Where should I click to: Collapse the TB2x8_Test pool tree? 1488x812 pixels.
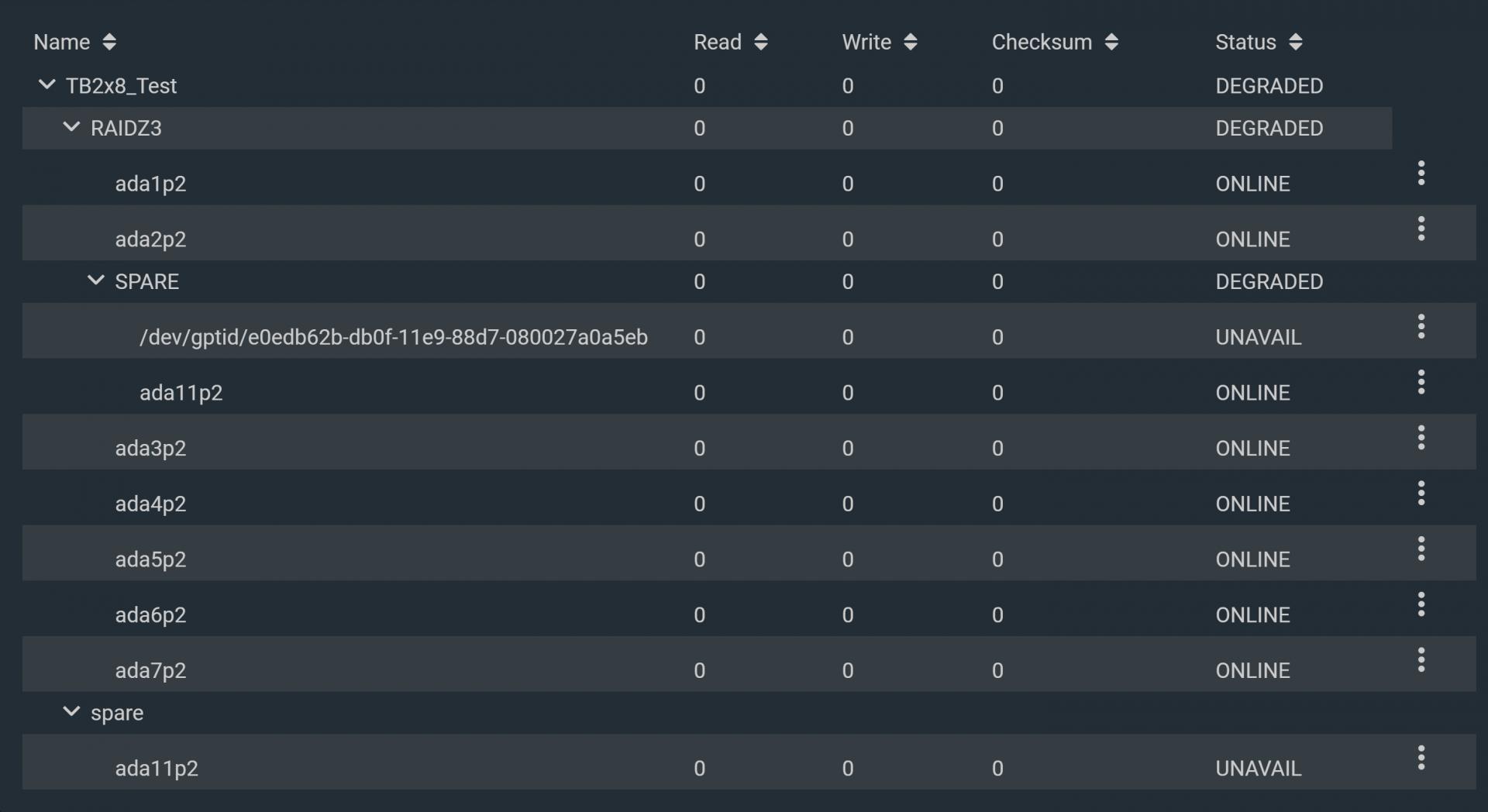(46, 84)
